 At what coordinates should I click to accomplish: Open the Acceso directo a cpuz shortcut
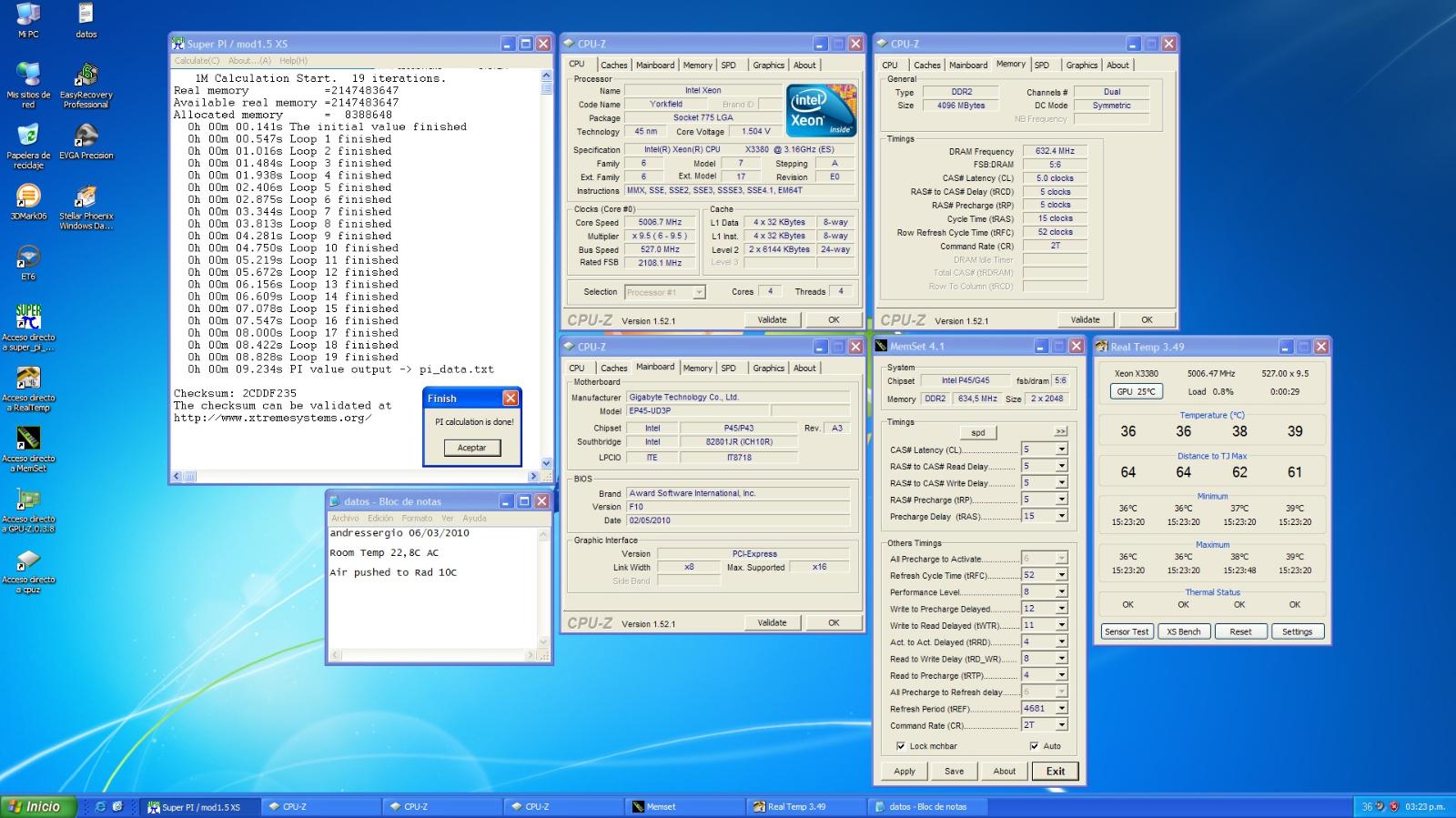click(x=28, y=571)
